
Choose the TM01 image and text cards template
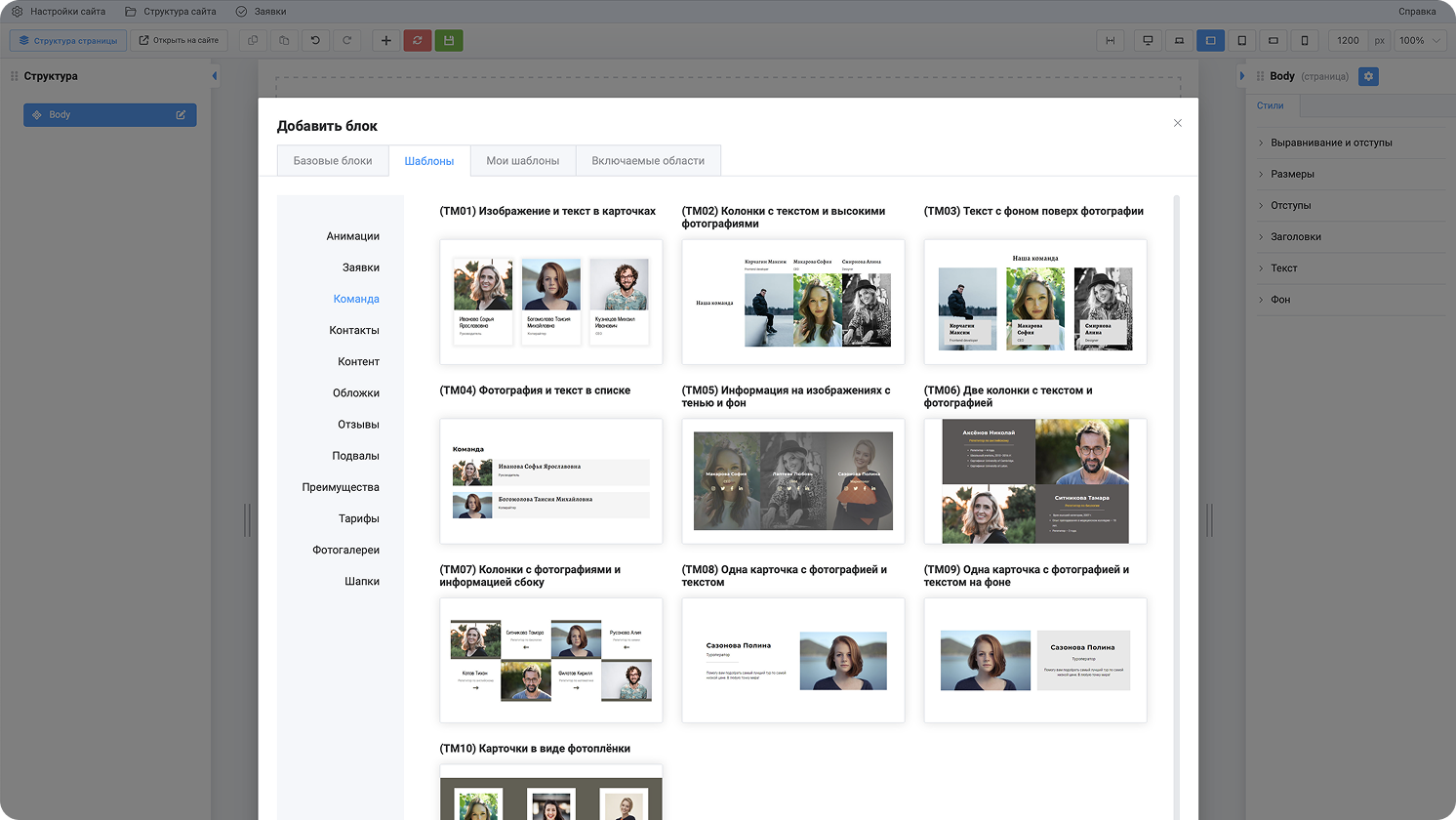tap(551, 302)
